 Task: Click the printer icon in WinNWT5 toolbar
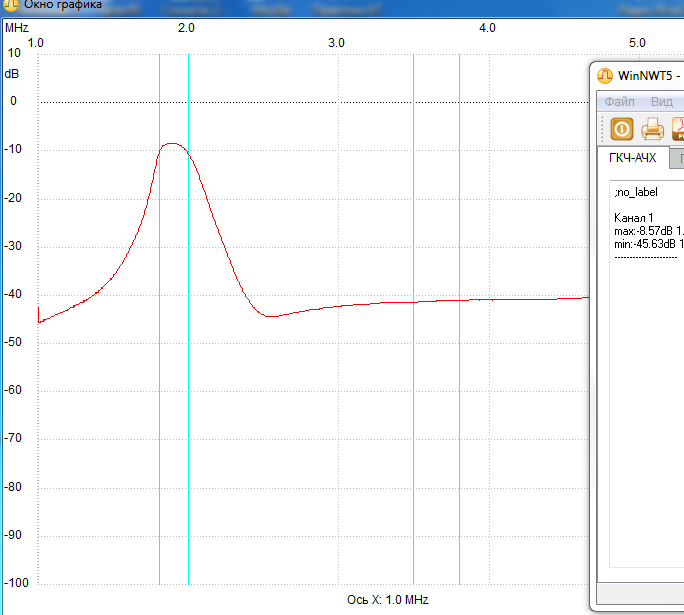point(653,129)
